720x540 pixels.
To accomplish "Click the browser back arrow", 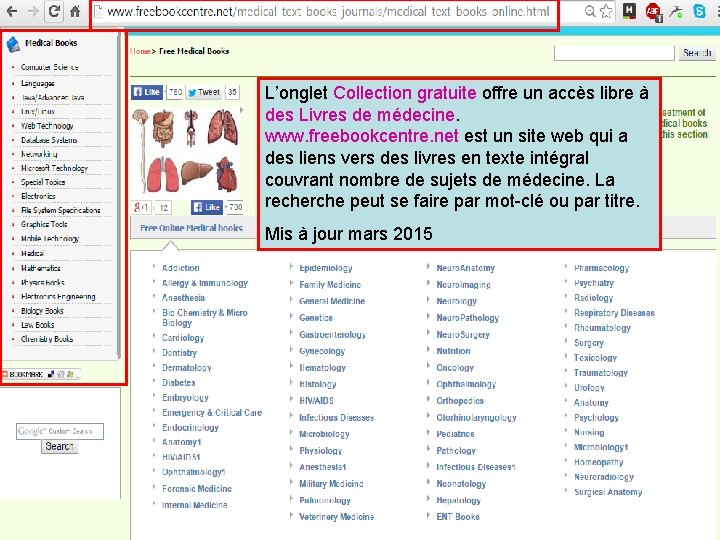I will tap(12, 11).
